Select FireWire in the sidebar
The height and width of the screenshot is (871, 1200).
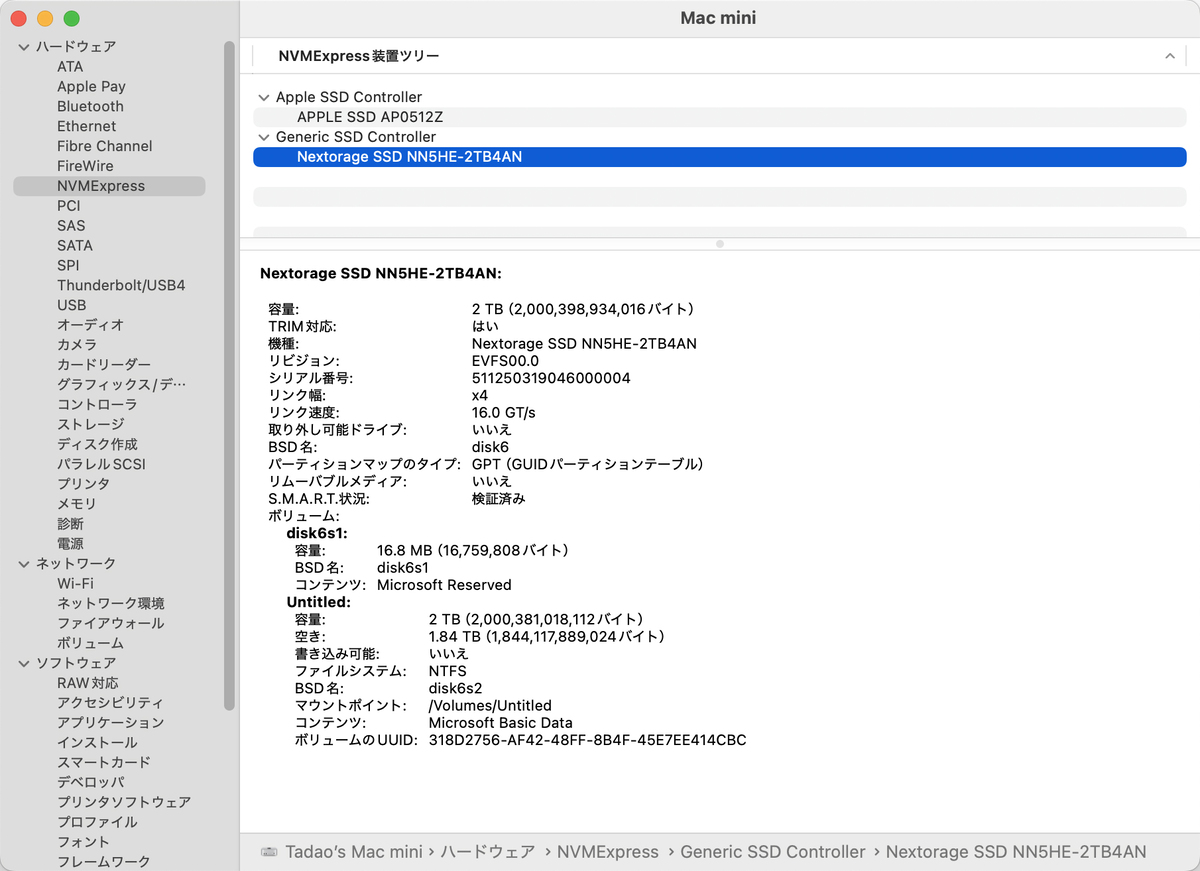pos(85,166)
